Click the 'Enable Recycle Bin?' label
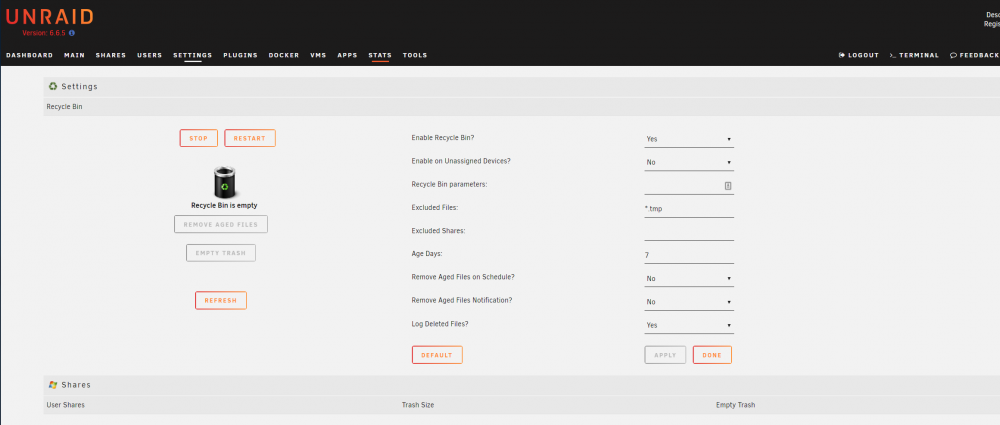Screen dimensions: 1000x425 point(443,138)
